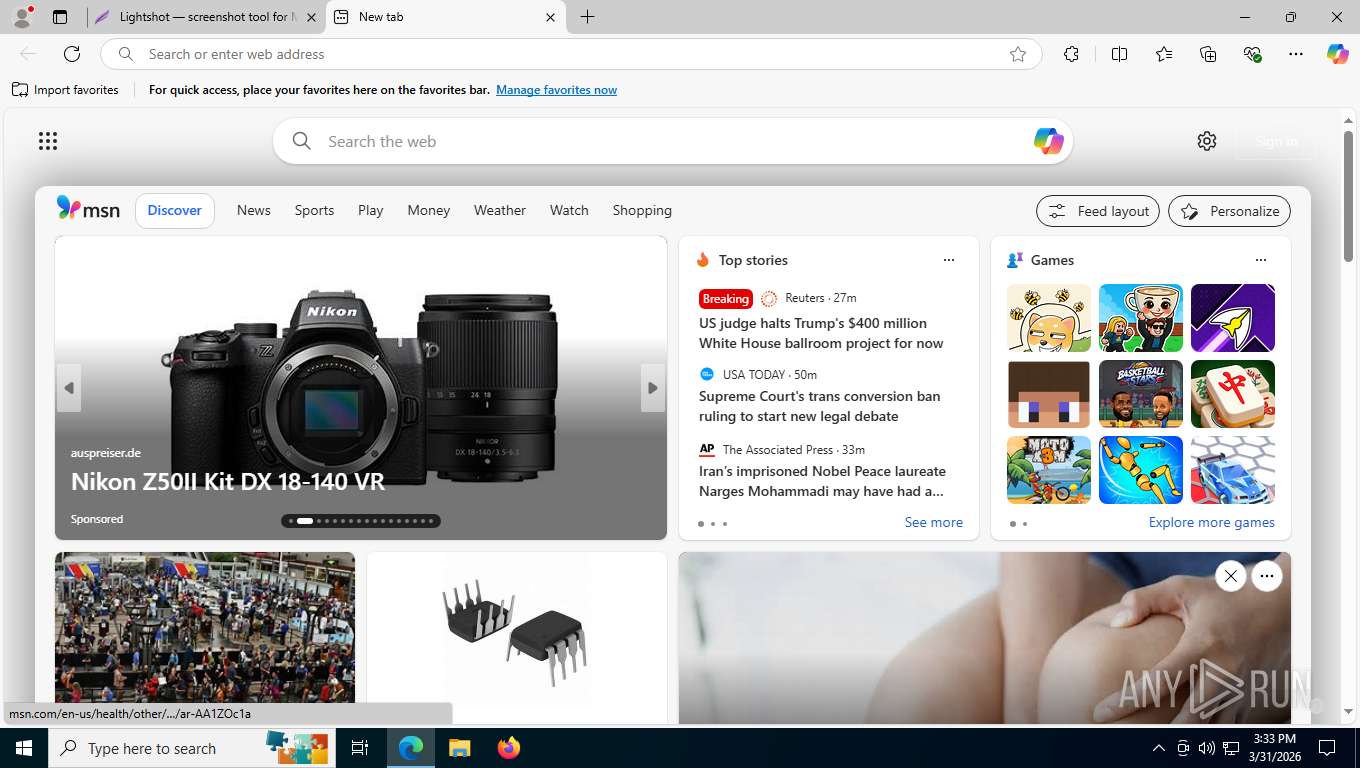Launch the Basketball Stars game
Screen dimensions: 1360x768
pos(1141,394)
